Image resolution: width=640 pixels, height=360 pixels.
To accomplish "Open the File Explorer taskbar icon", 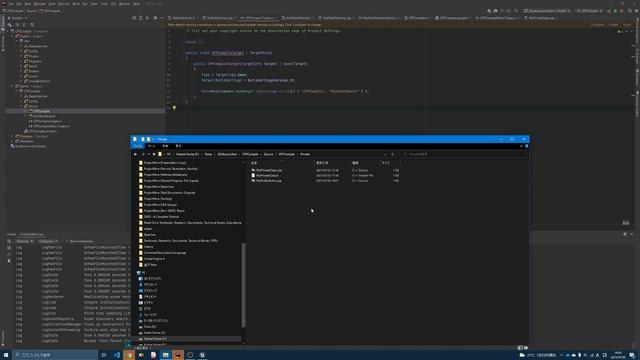I will pos(166,355).
